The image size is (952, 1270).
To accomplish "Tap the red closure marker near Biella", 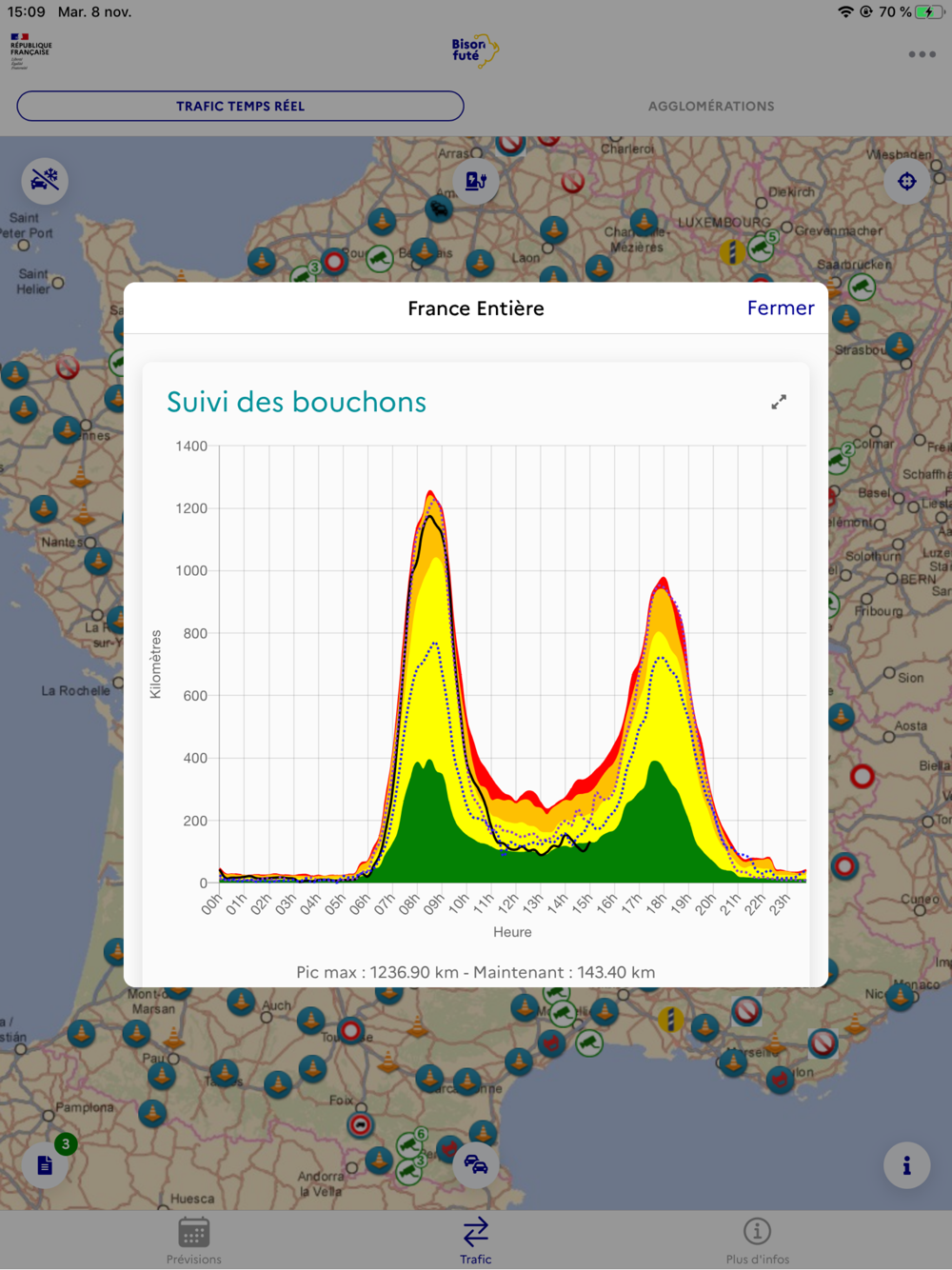I will 862,776.
